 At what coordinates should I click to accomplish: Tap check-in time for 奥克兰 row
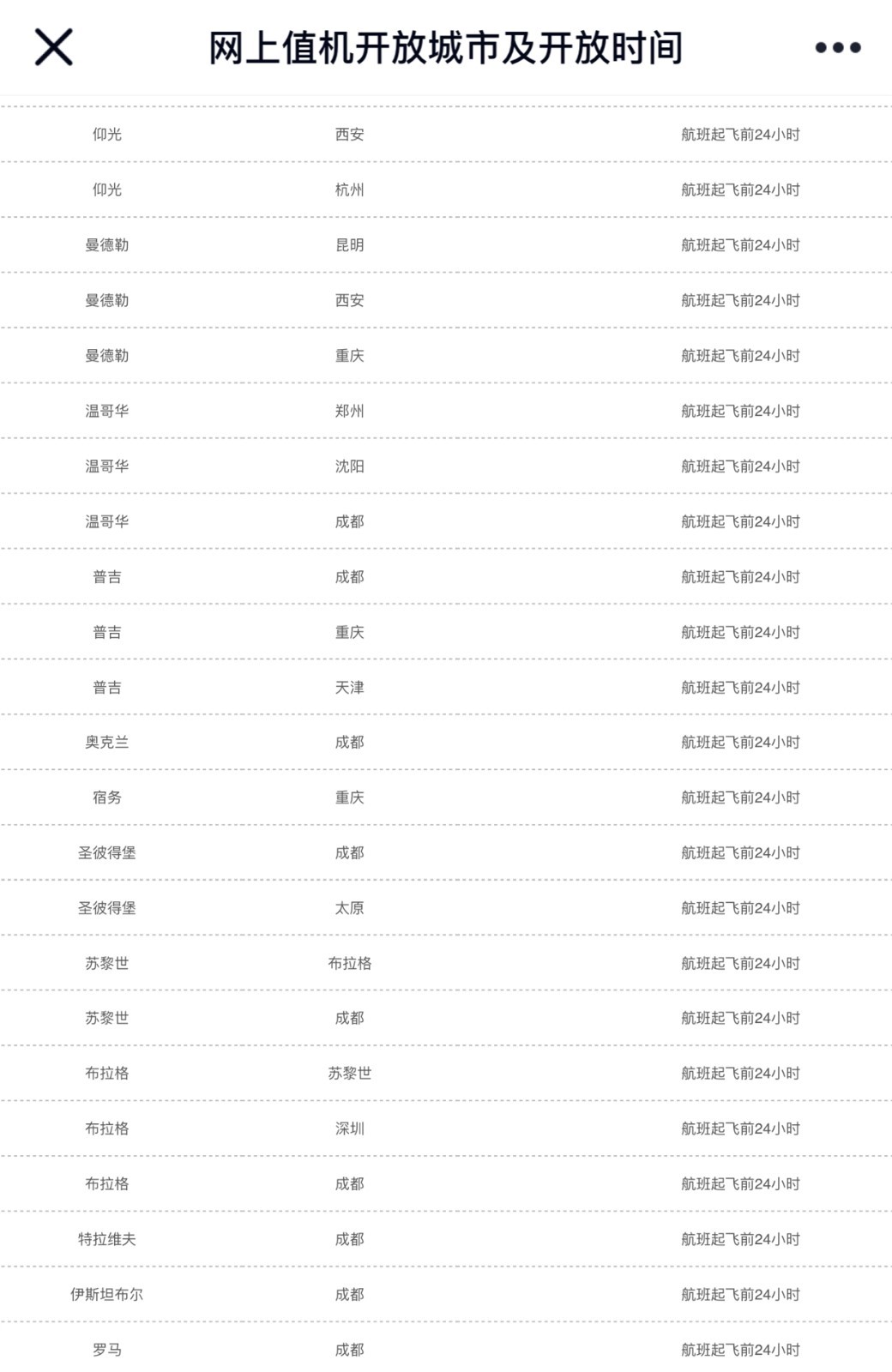coord(740,742)
